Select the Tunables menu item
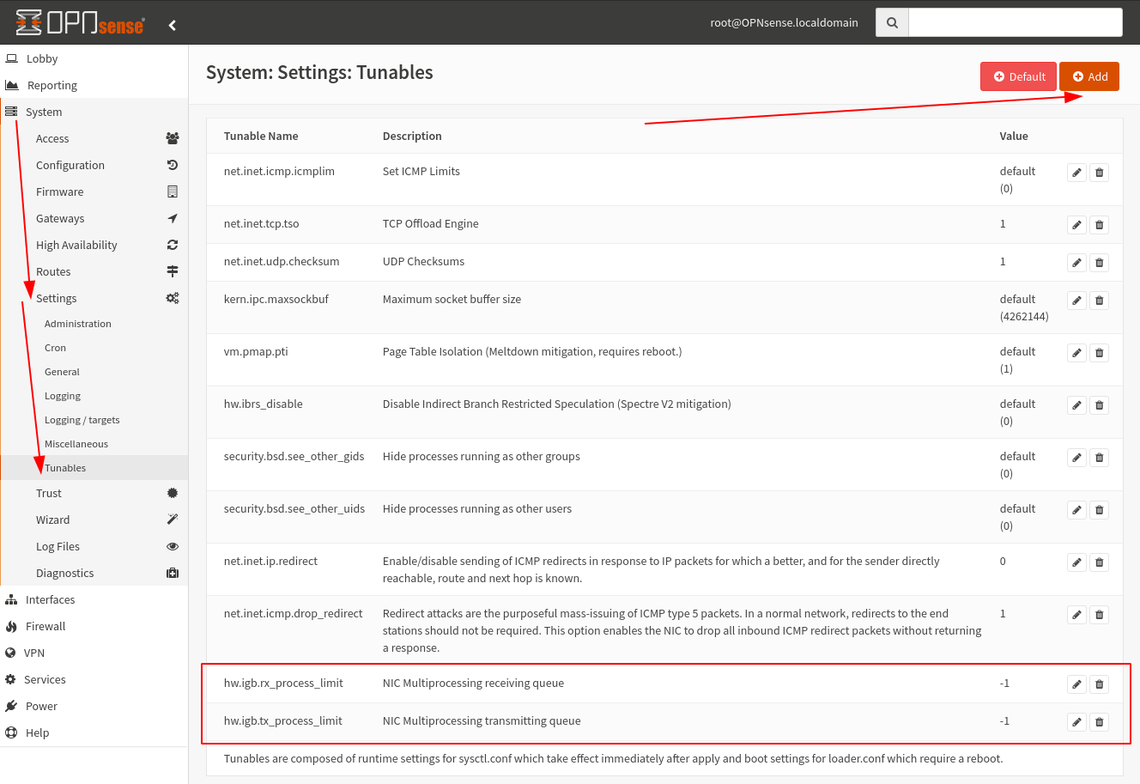This screenshot has height=784, width=1140. tap(95, 468)
